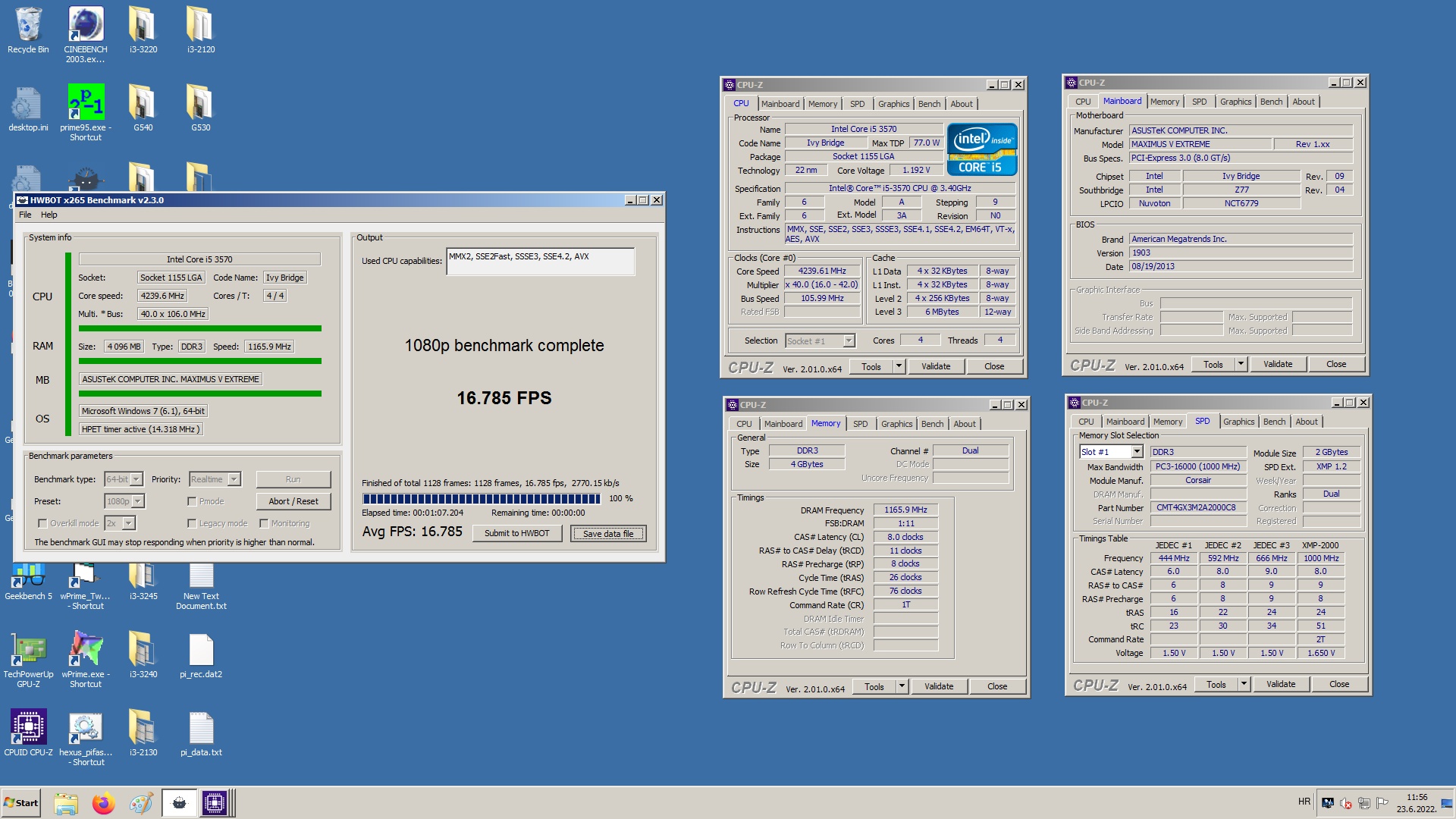Image resolution: width=1456 pixels, height=819 pixels.
Task: Launch the CPUID CPU-Z desktop icon
Action: click(28, 733)
